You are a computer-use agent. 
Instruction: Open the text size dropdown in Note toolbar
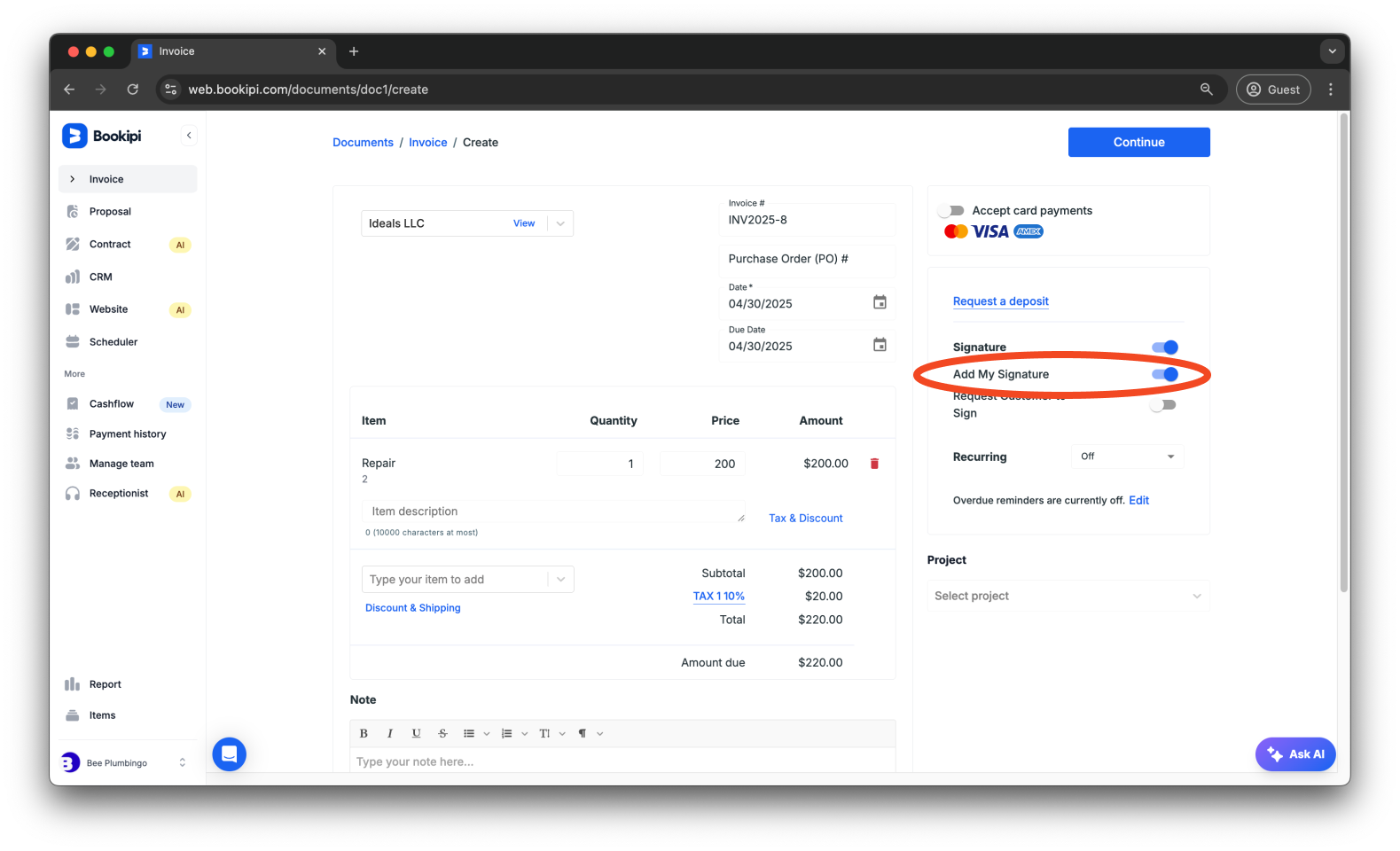(x=551, y=733)
